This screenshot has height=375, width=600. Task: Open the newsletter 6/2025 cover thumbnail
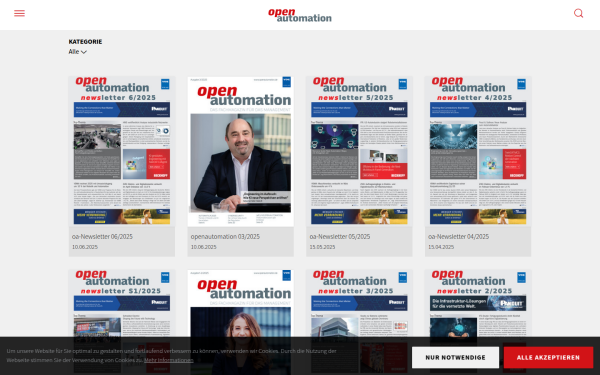click(x=122, y=151)
